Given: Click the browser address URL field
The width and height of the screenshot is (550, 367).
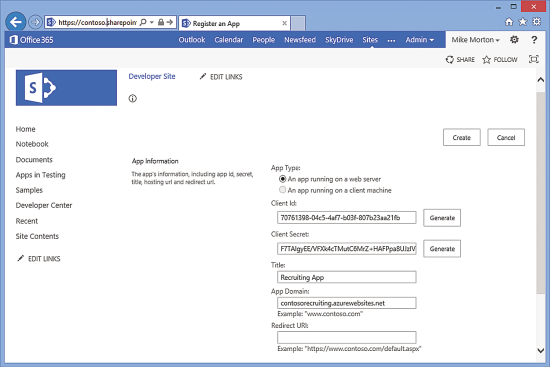Looking at the screenshot, I should 97,22.
